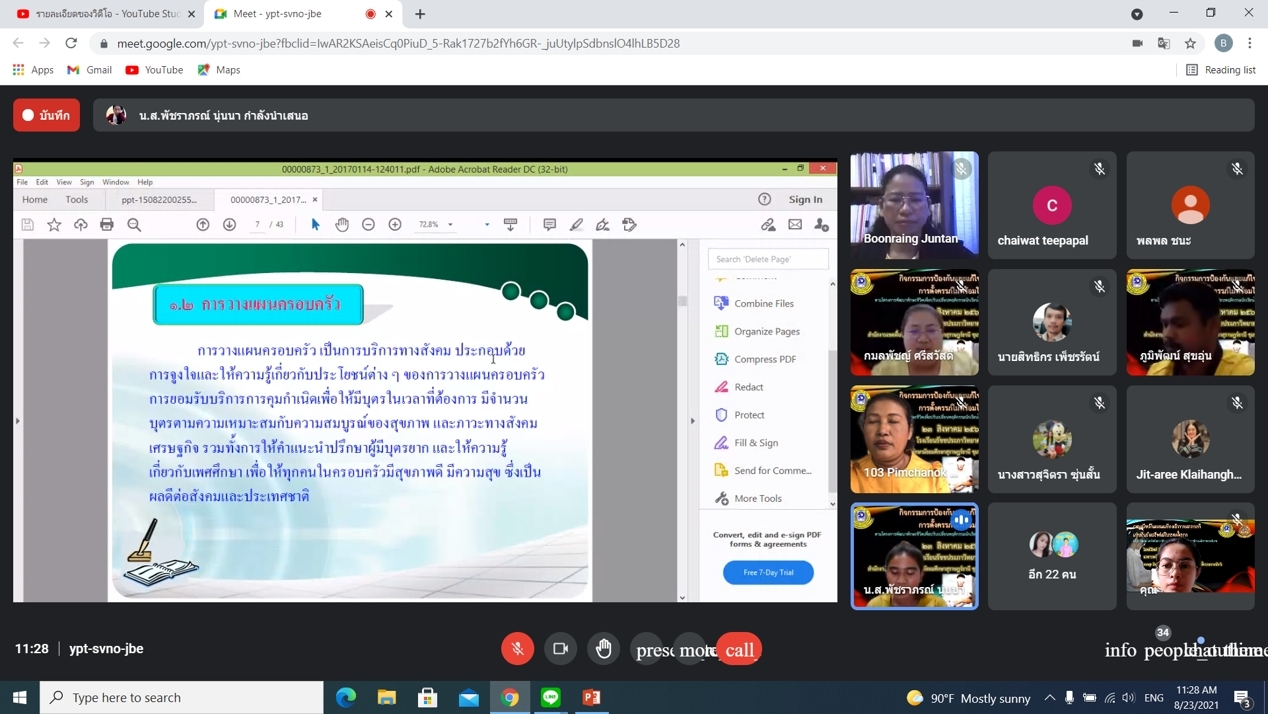The width and height of the screenshot is (1268, 714).
Task: Click the YouTube bookmark
Action: 154,70
